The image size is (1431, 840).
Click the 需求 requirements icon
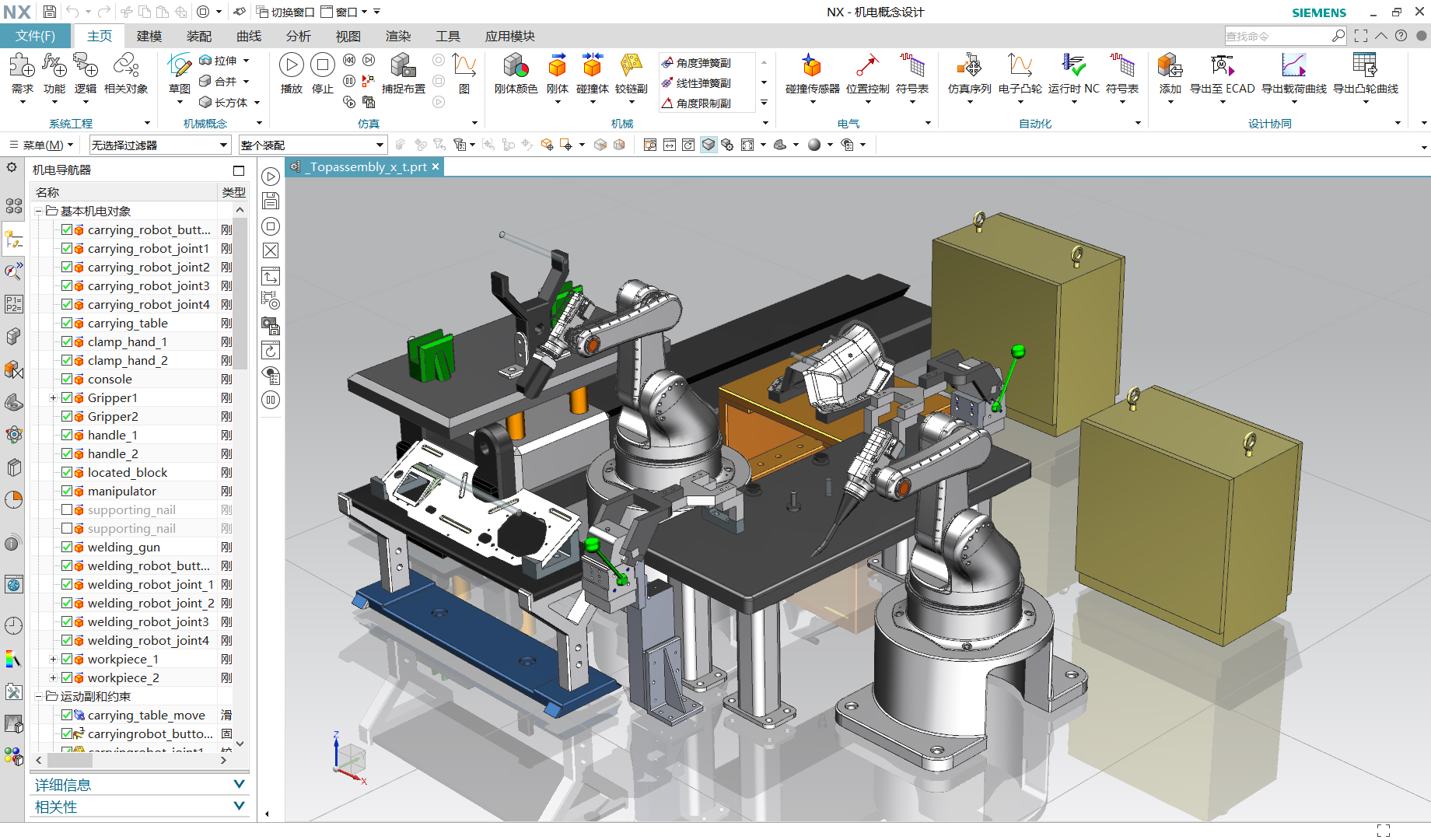point(22,65)
